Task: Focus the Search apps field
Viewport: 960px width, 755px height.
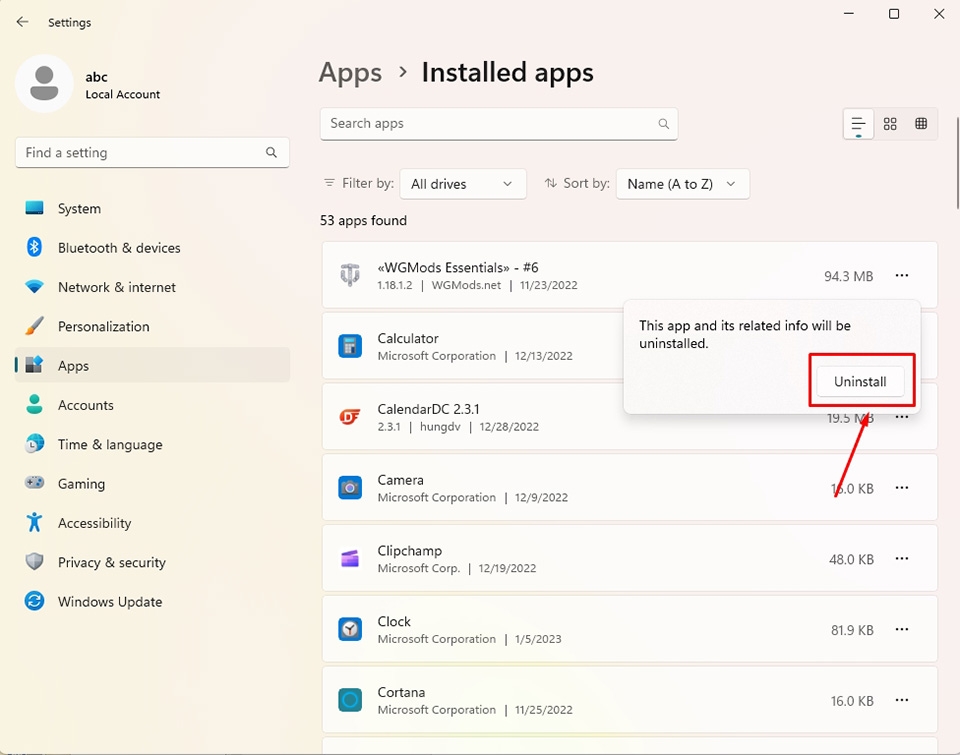Action: click(x=499, y=124)
